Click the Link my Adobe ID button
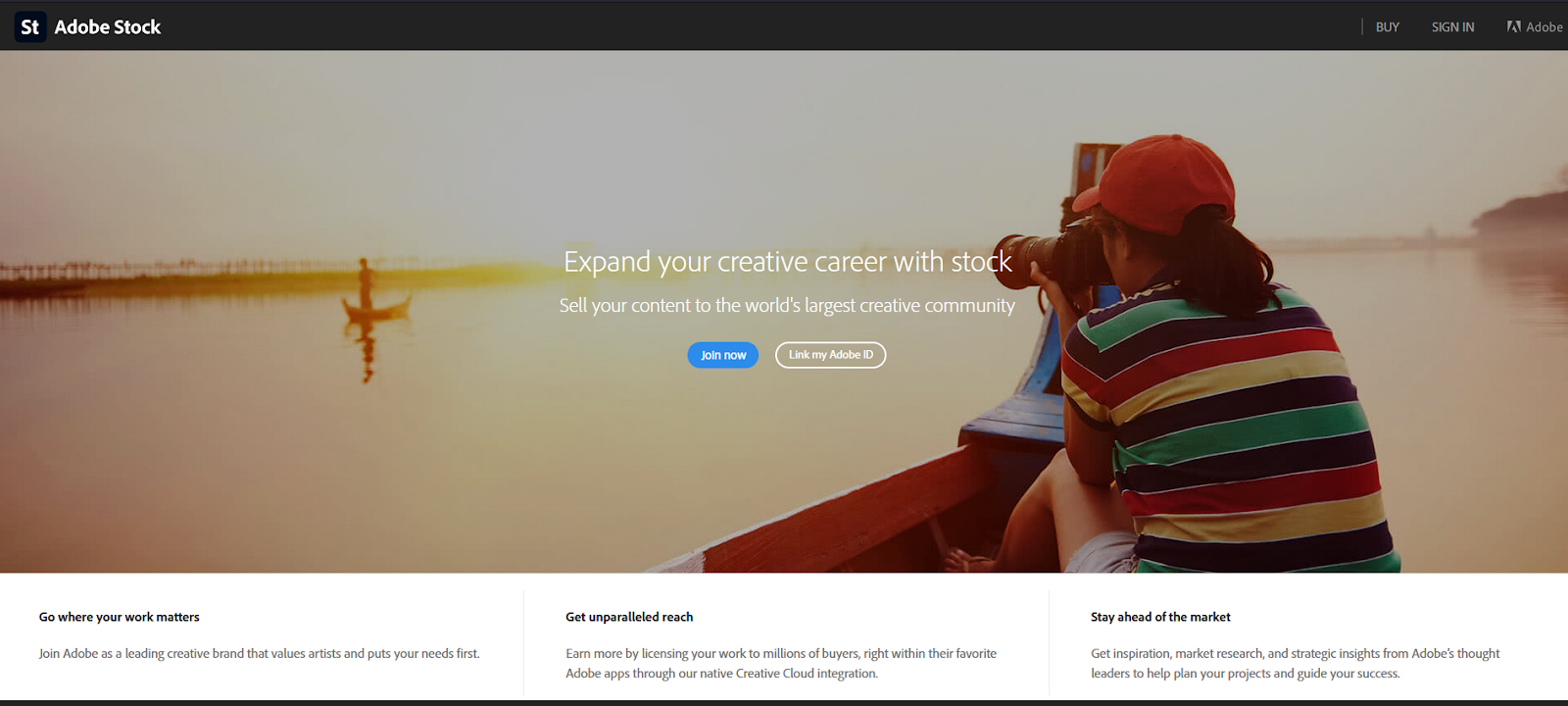Image resolution: width=1568 pixels, height=706 pixels. point(831,355)
